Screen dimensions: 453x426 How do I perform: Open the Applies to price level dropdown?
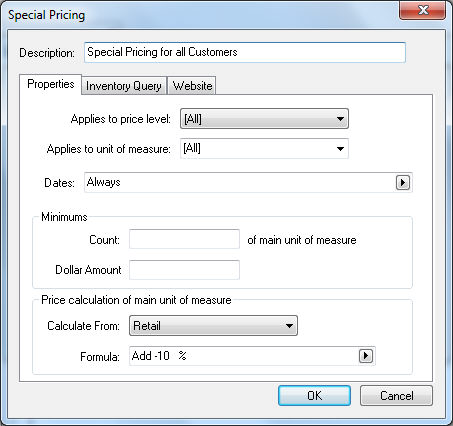[264, 119]
